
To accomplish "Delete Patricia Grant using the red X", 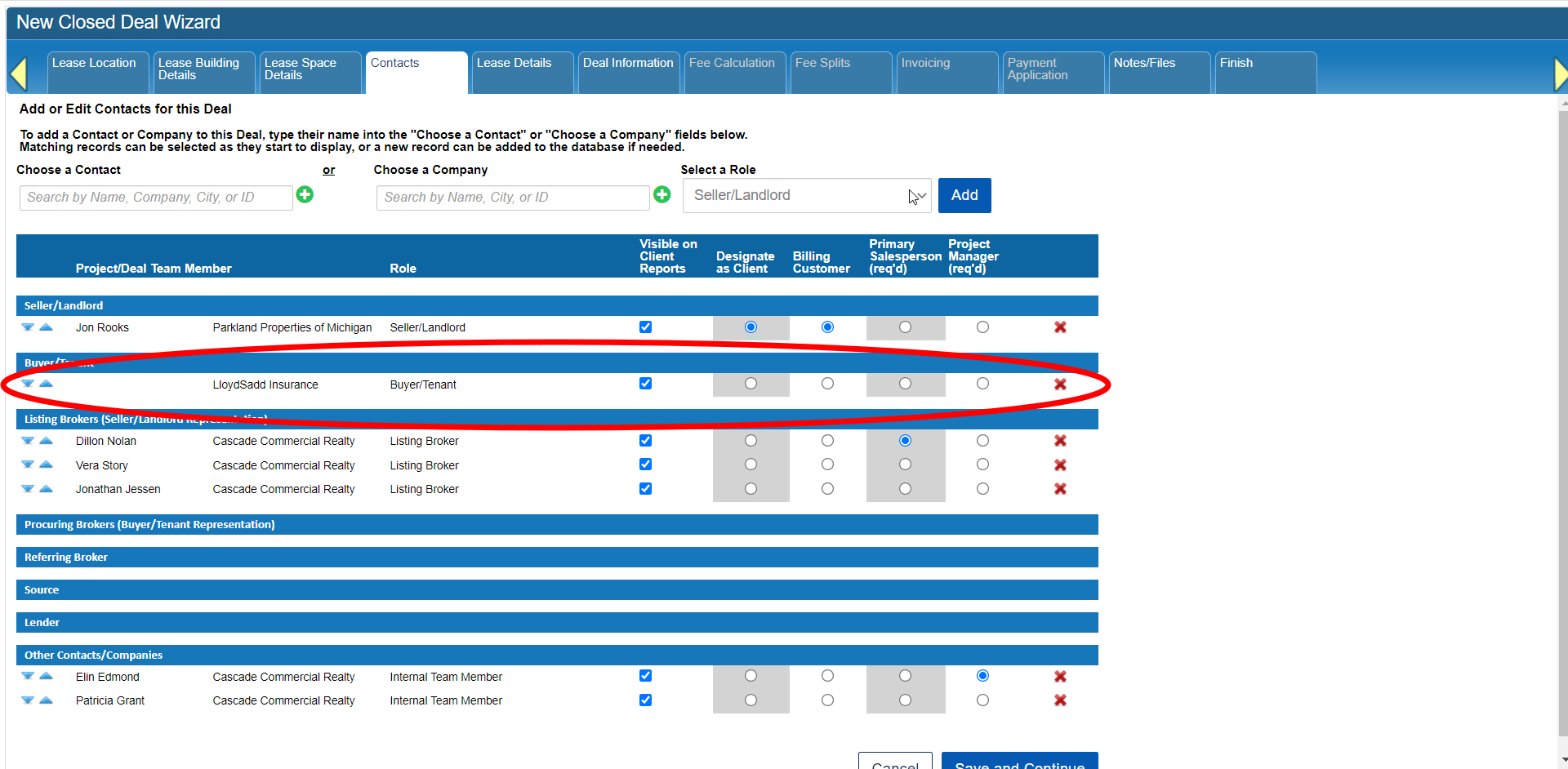I will tap(1060, 700).
